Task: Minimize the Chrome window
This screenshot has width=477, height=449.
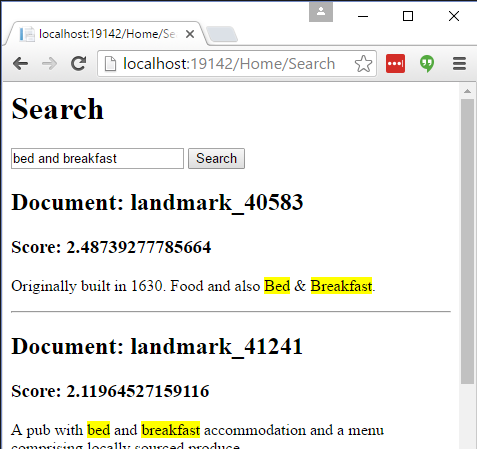Action: coord(363,16)
